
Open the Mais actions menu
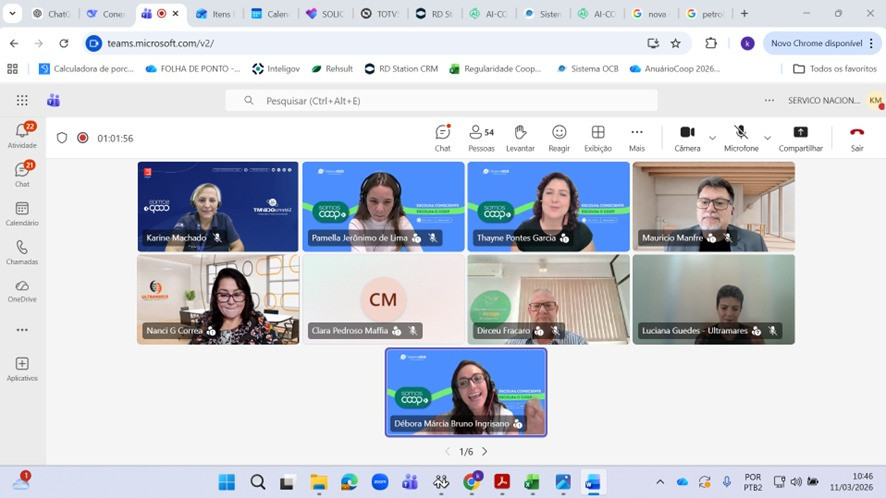(x=636, y=137)
